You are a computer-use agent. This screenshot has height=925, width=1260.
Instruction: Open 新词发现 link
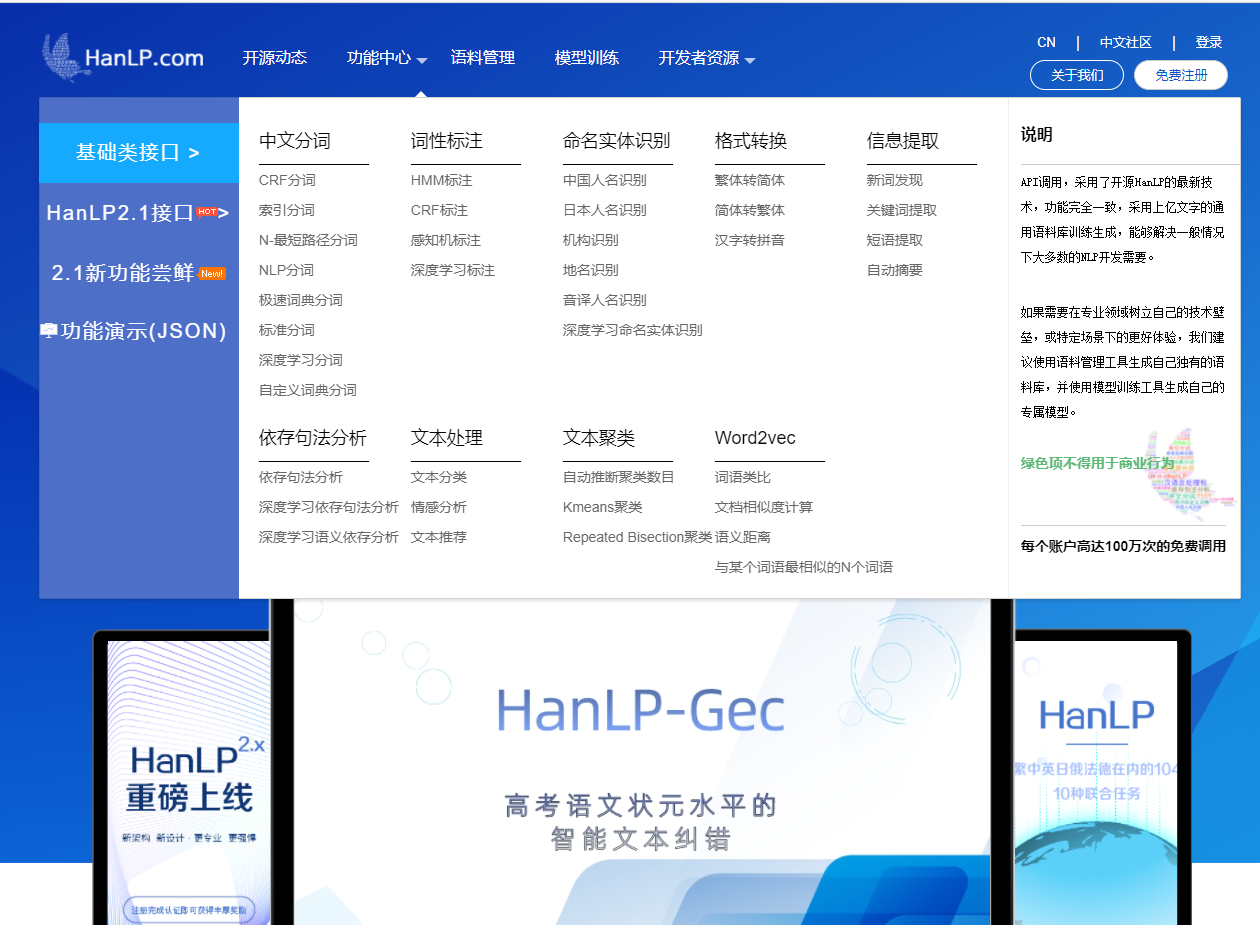point(895,180)
